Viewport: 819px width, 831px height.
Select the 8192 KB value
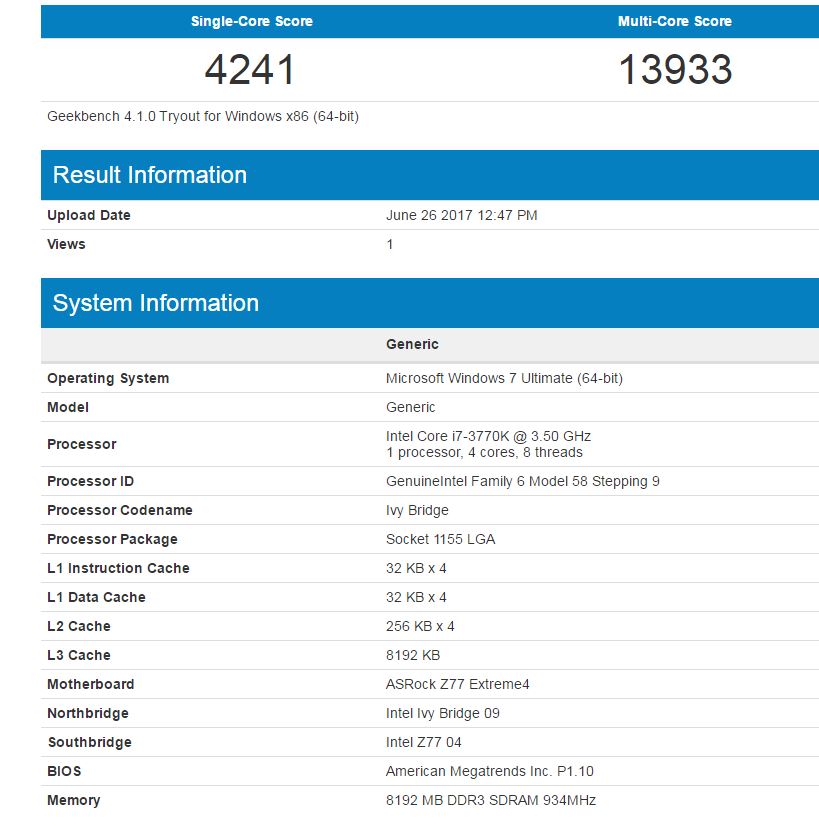(413, 656)
